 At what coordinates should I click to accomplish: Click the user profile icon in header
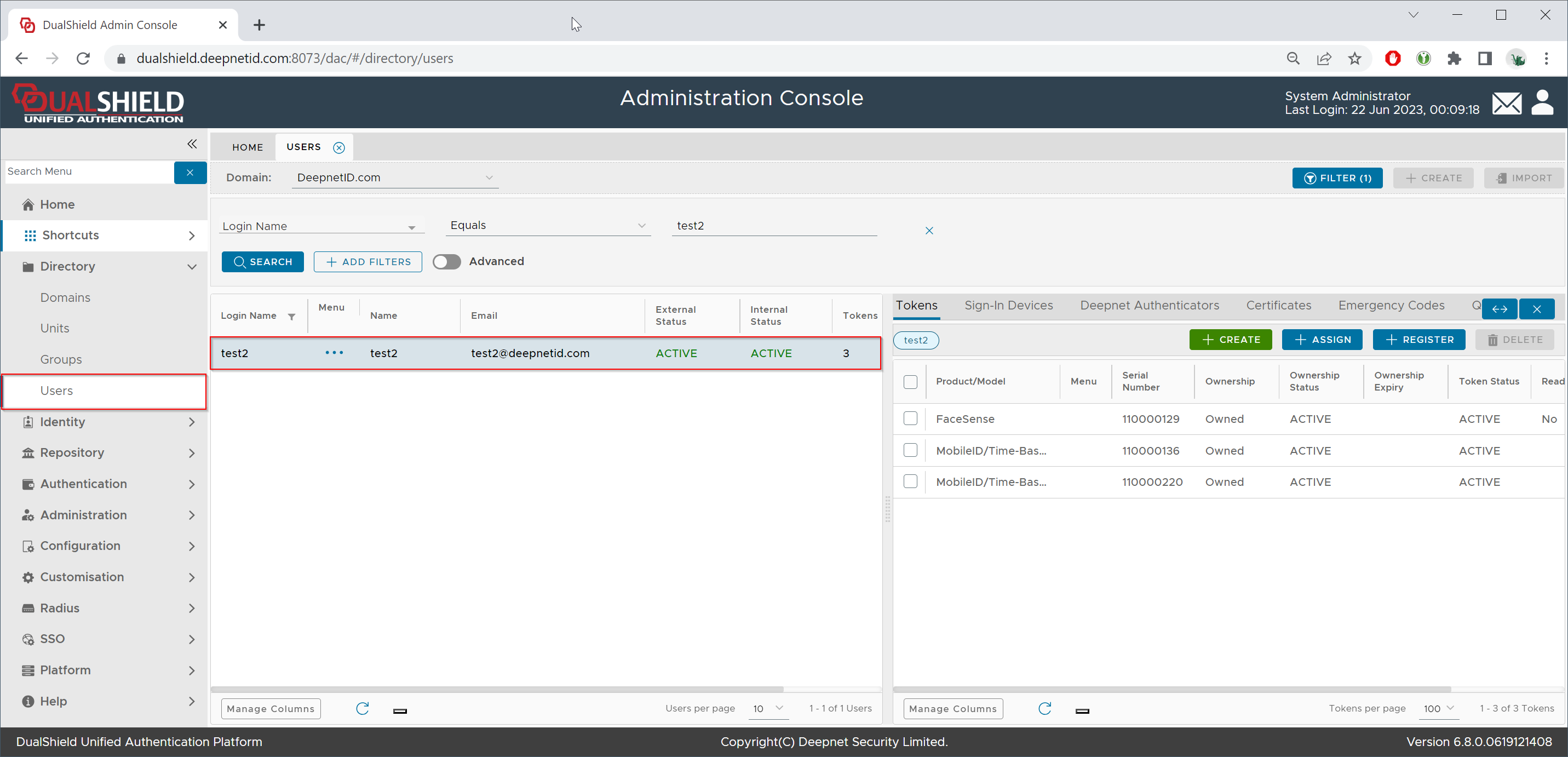pos(1542,102)
